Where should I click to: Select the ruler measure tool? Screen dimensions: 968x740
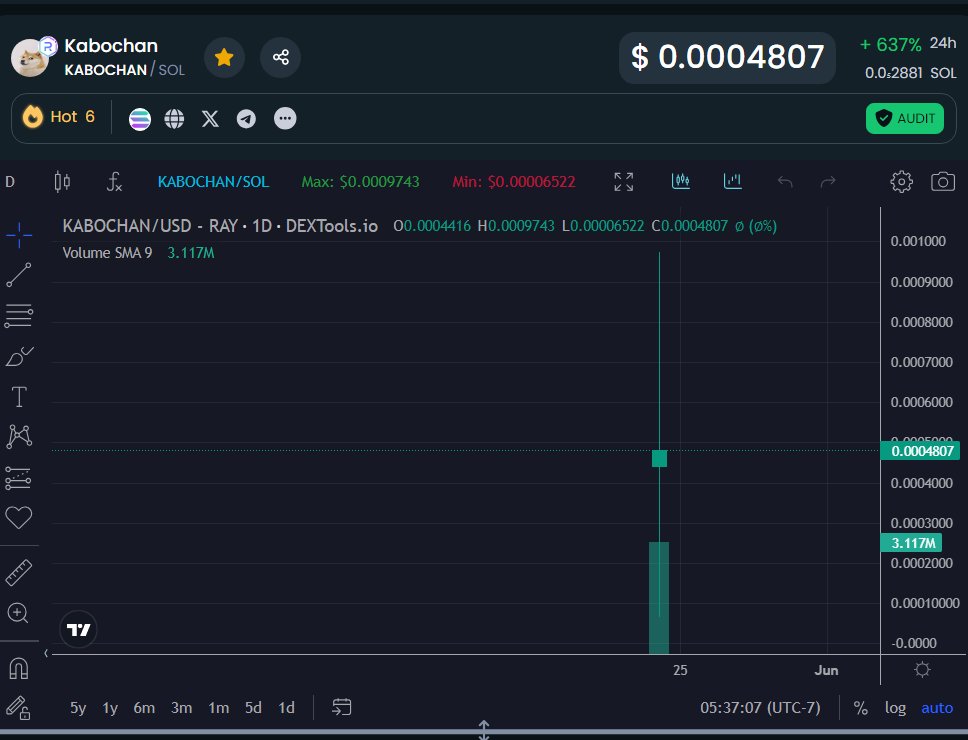click(19, 572)
